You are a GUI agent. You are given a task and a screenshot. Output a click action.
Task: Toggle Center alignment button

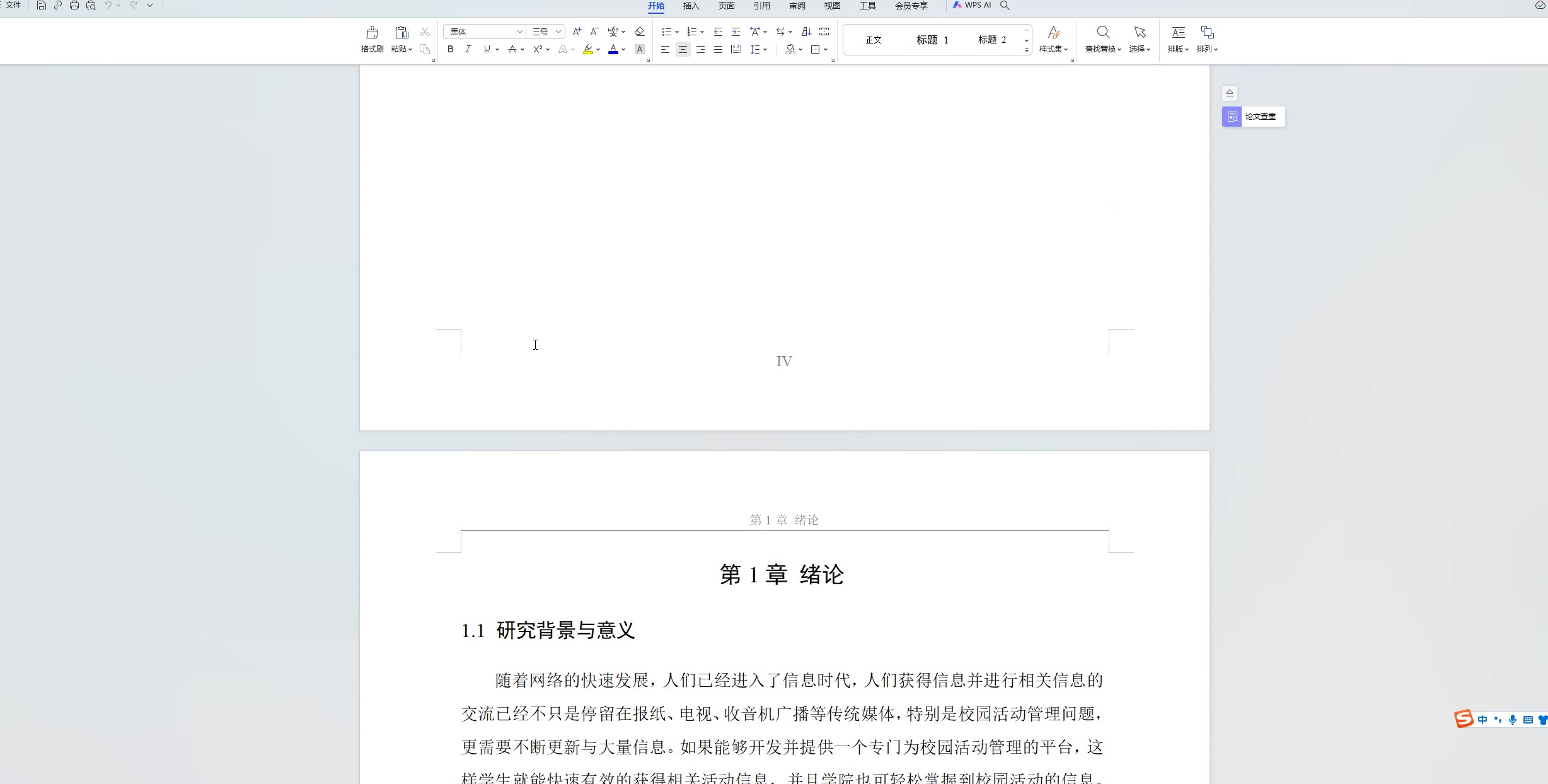pos(683,49)
